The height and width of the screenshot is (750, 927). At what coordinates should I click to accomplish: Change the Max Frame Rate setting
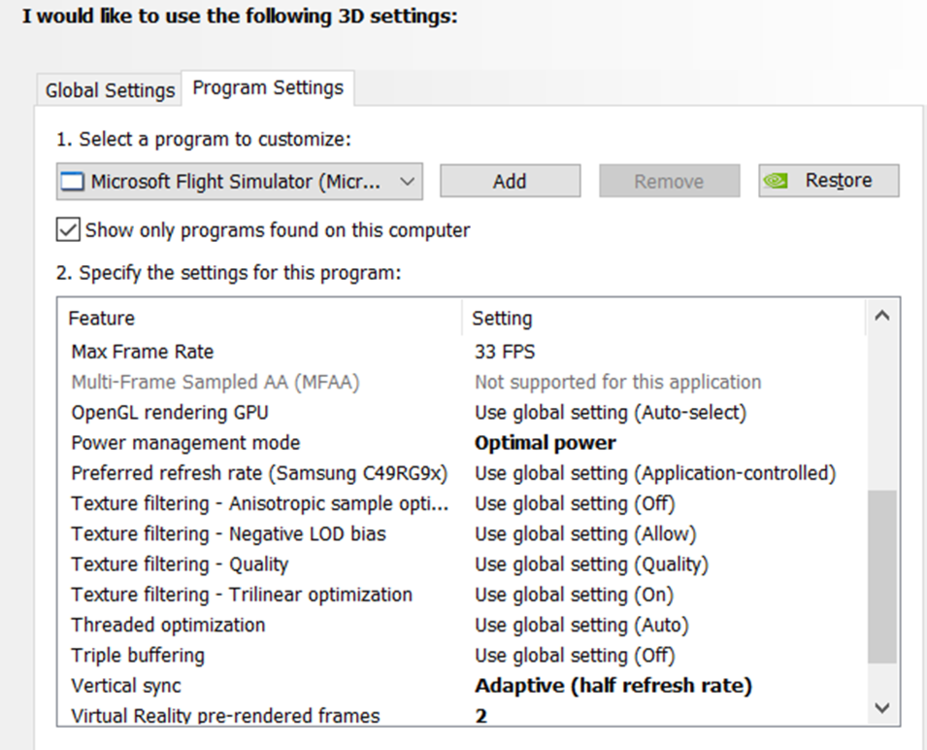pos(504,352)
